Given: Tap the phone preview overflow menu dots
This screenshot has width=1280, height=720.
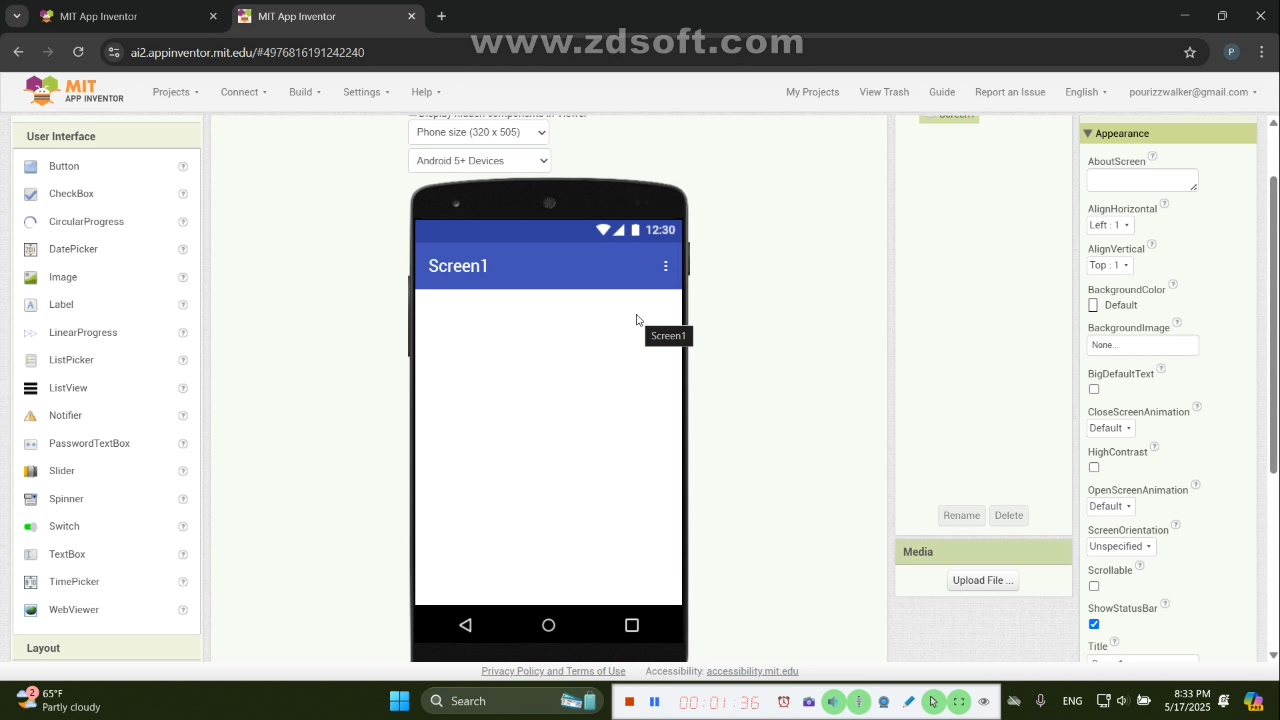Looking at the screenshot, I should (x=666, y=266).
